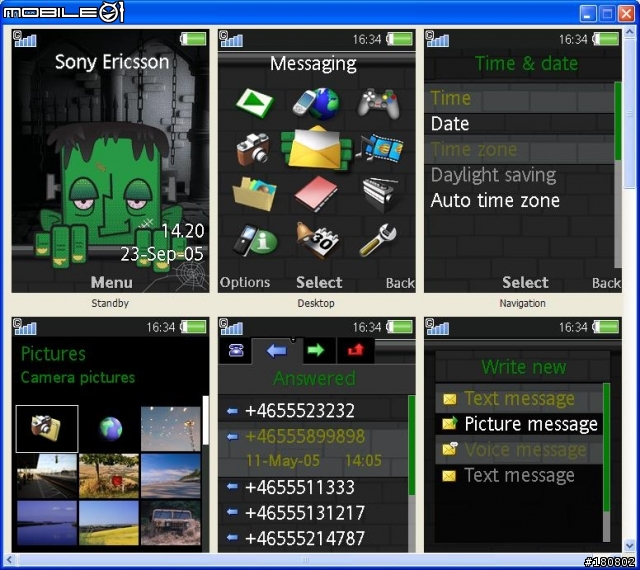
Task: Click Back softkey on Desktop screen
Action: coord(400,283)
